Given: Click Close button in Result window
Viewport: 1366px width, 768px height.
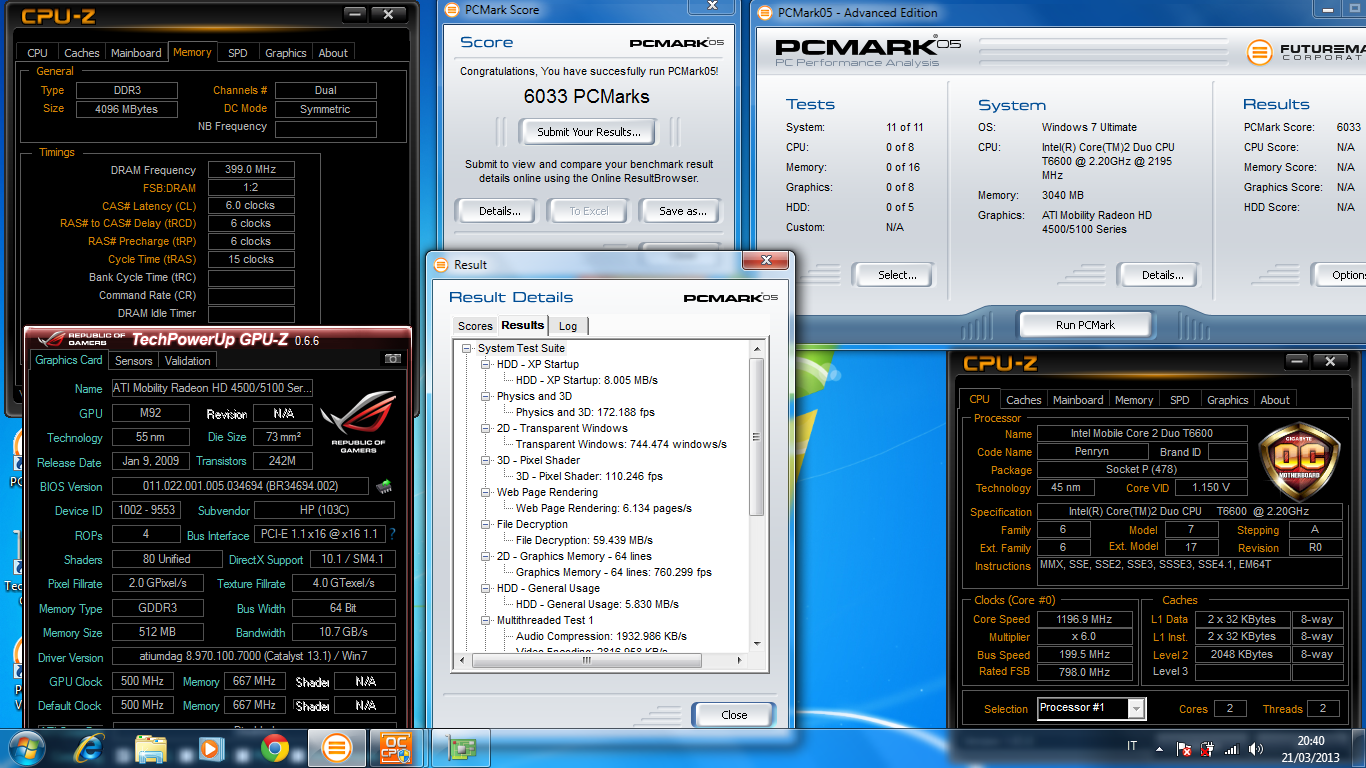Looking at the screenshot, I should 734,715.
